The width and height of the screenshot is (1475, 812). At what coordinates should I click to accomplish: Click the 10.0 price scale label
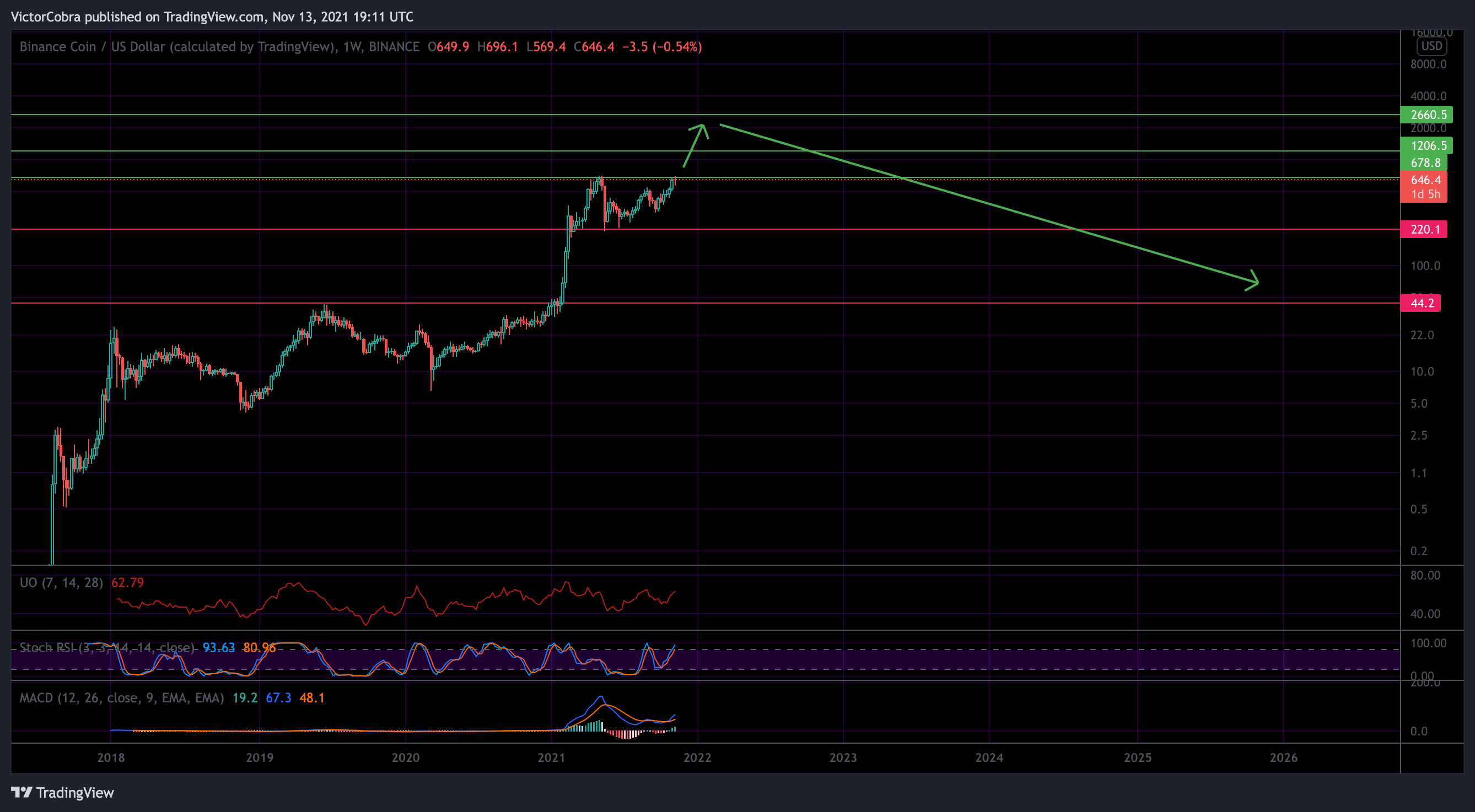tap(1422, 371)
